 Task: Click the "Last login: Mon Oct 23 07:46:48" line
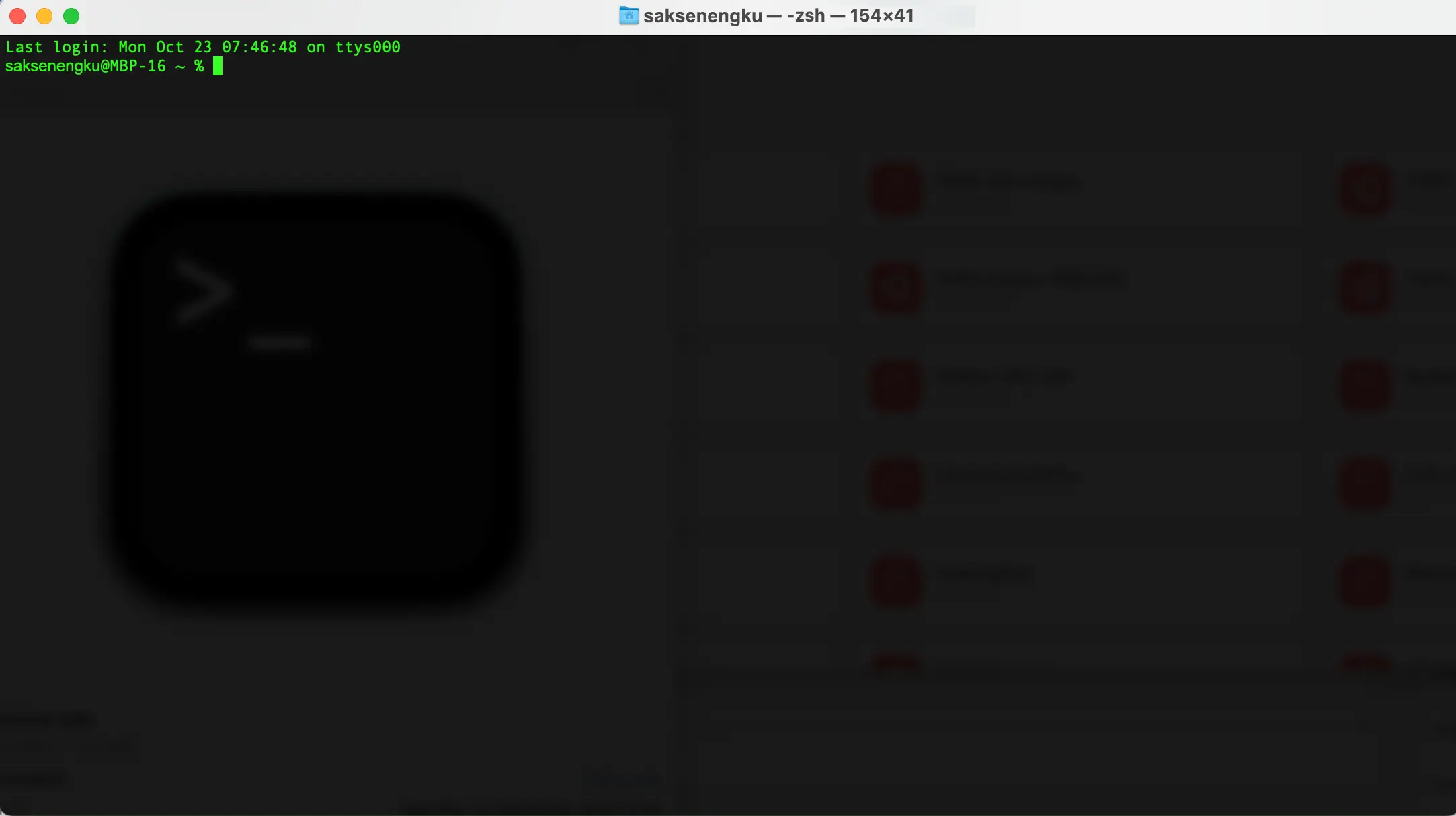pos(203,47)
